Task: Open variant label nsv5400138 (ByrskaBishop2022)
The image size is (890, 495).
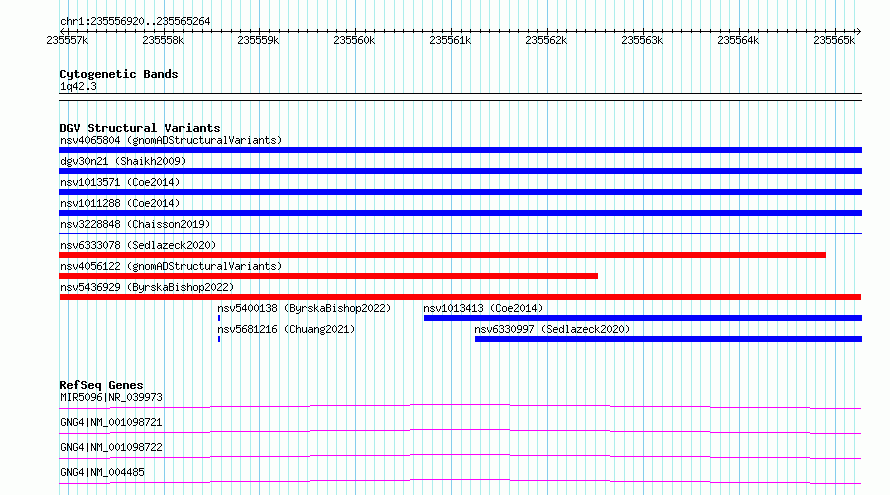Action: [x=304, y=308]
